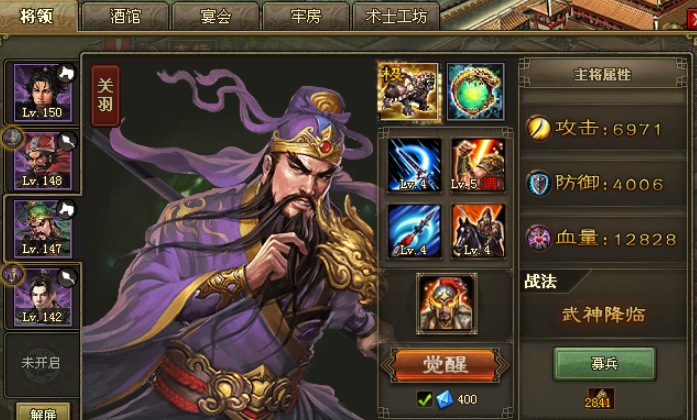Go to the 牢房 prison tab

306,16
